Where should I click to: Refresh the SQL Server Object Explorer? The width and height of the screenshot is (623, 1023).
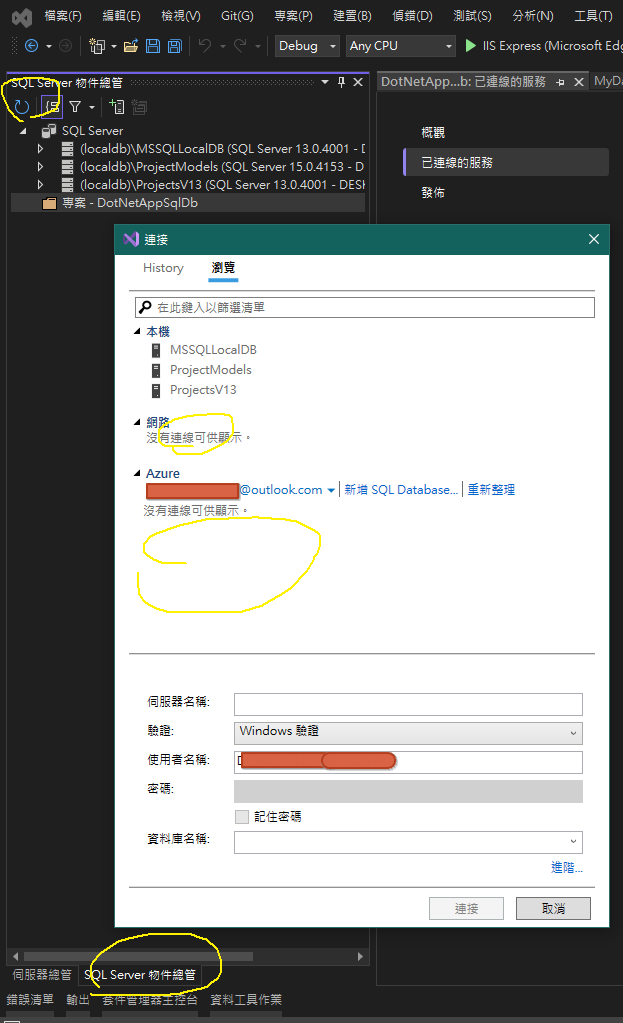coord(22,106)
